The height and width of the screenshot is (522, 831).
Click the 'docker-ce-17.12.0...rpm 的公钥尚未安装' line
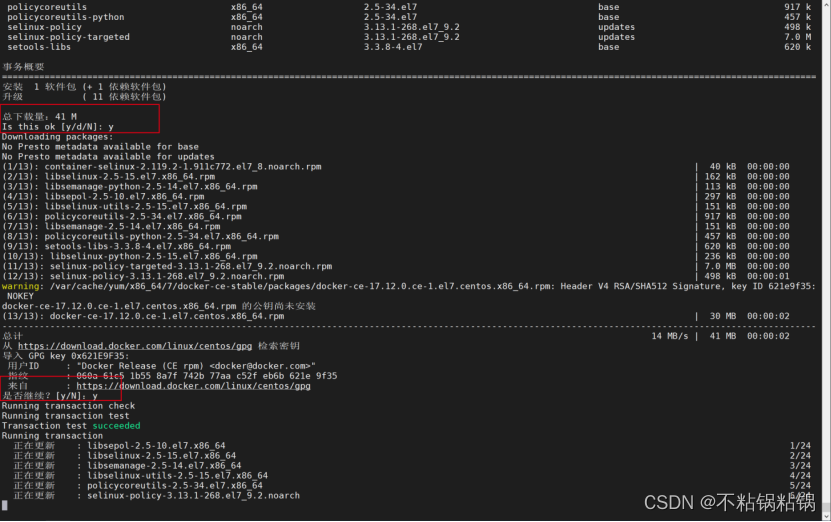point(159,306)
